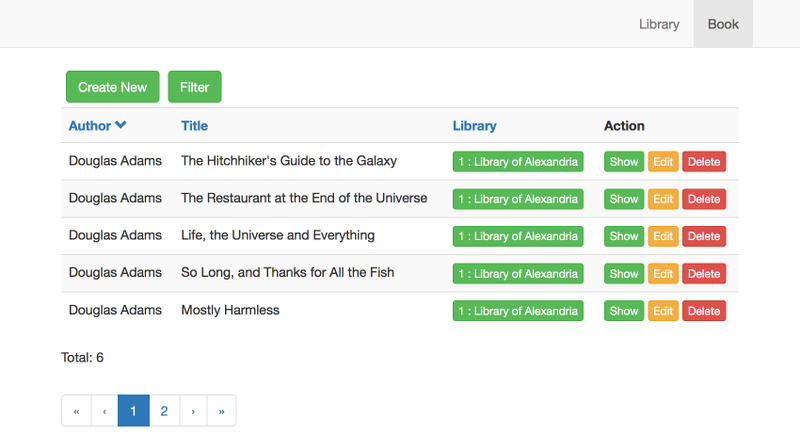Edit So Long, and Thanks for All the Fish
The width and height of the screenshot is (800, 443).
coord(663,274)
